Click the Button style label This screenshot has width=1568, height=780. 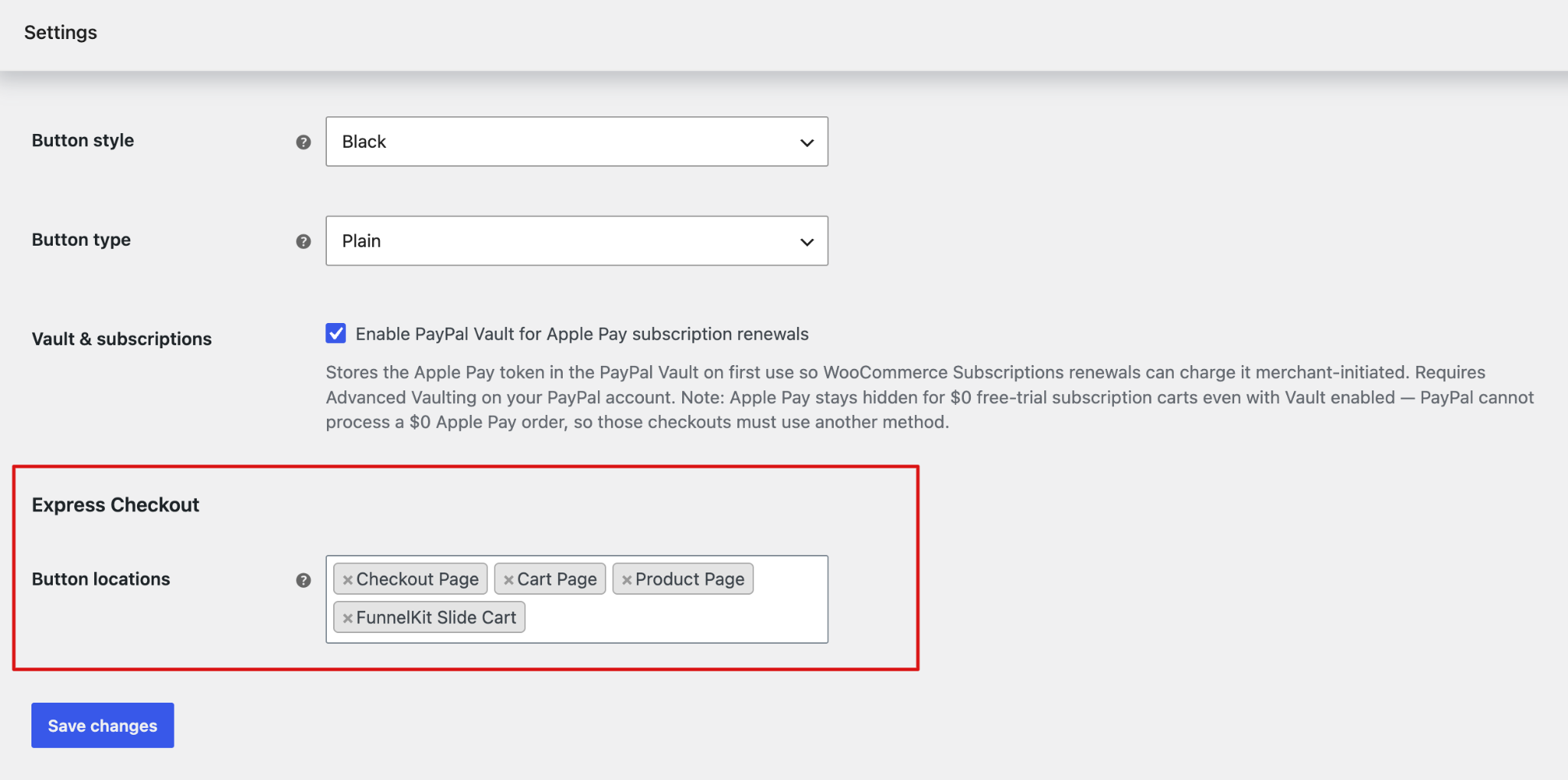[83, 141]
